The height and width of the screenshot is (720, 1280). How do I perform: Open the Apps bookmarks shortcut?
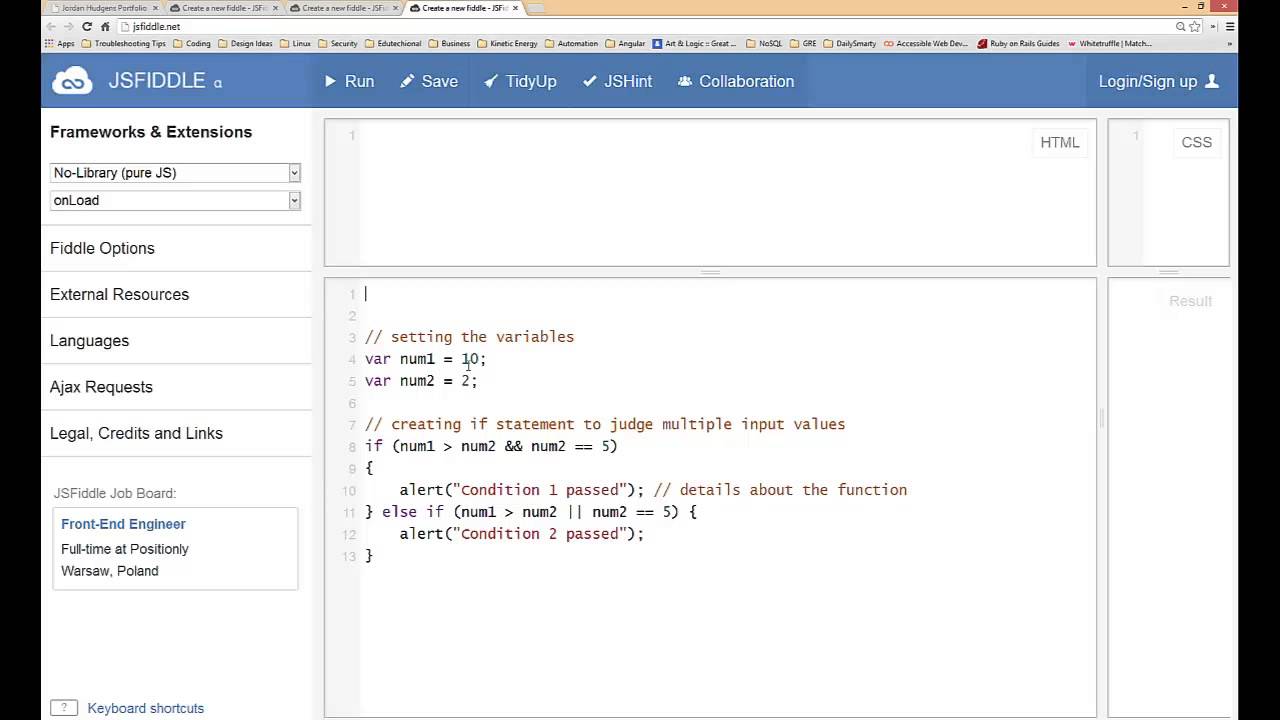click(x=60, y=44)
